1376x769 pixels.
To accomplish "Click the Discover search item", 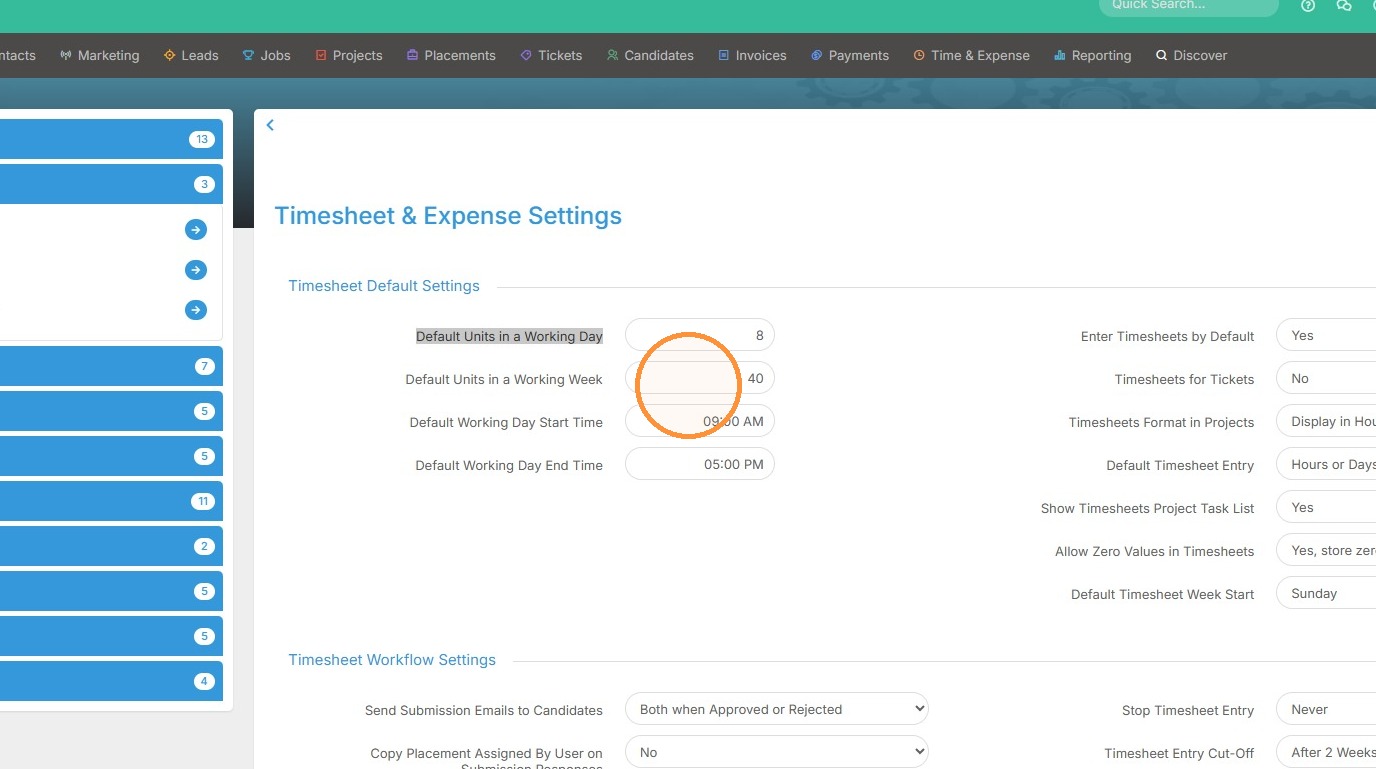I will pos(1191,55).
